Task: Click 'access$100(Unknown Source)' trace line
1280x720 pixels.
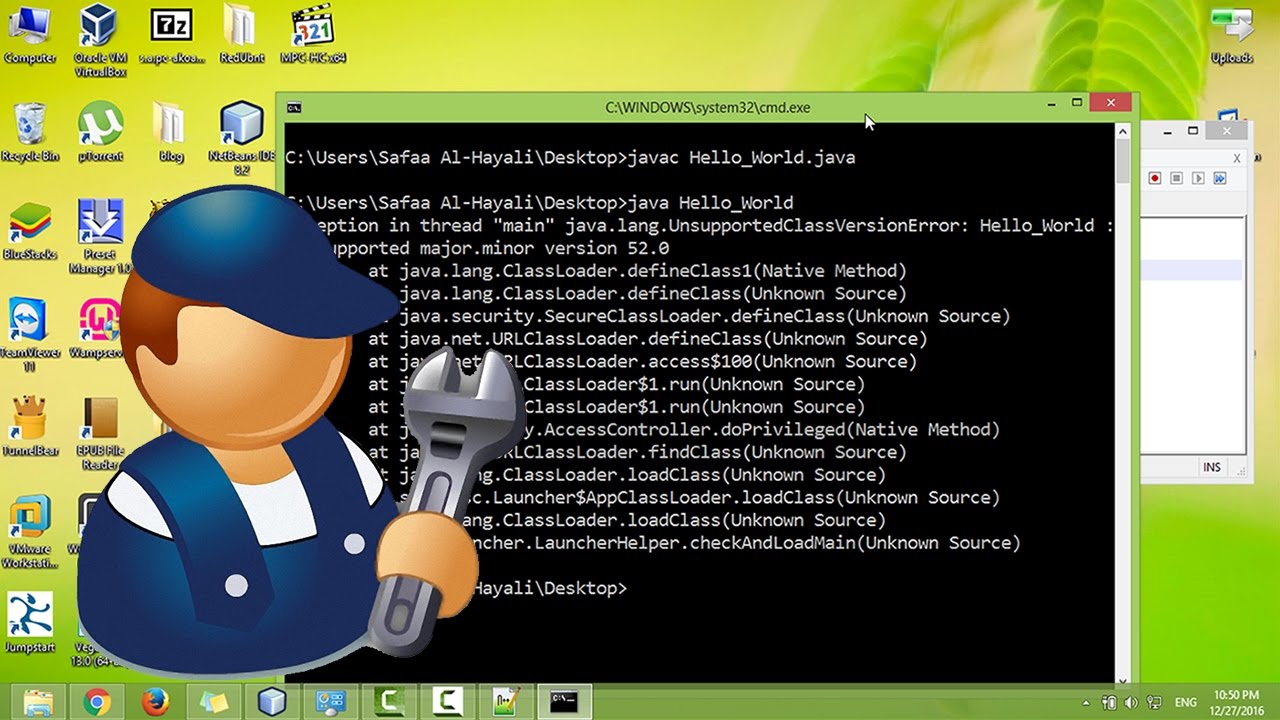Action: click(642, 362)
